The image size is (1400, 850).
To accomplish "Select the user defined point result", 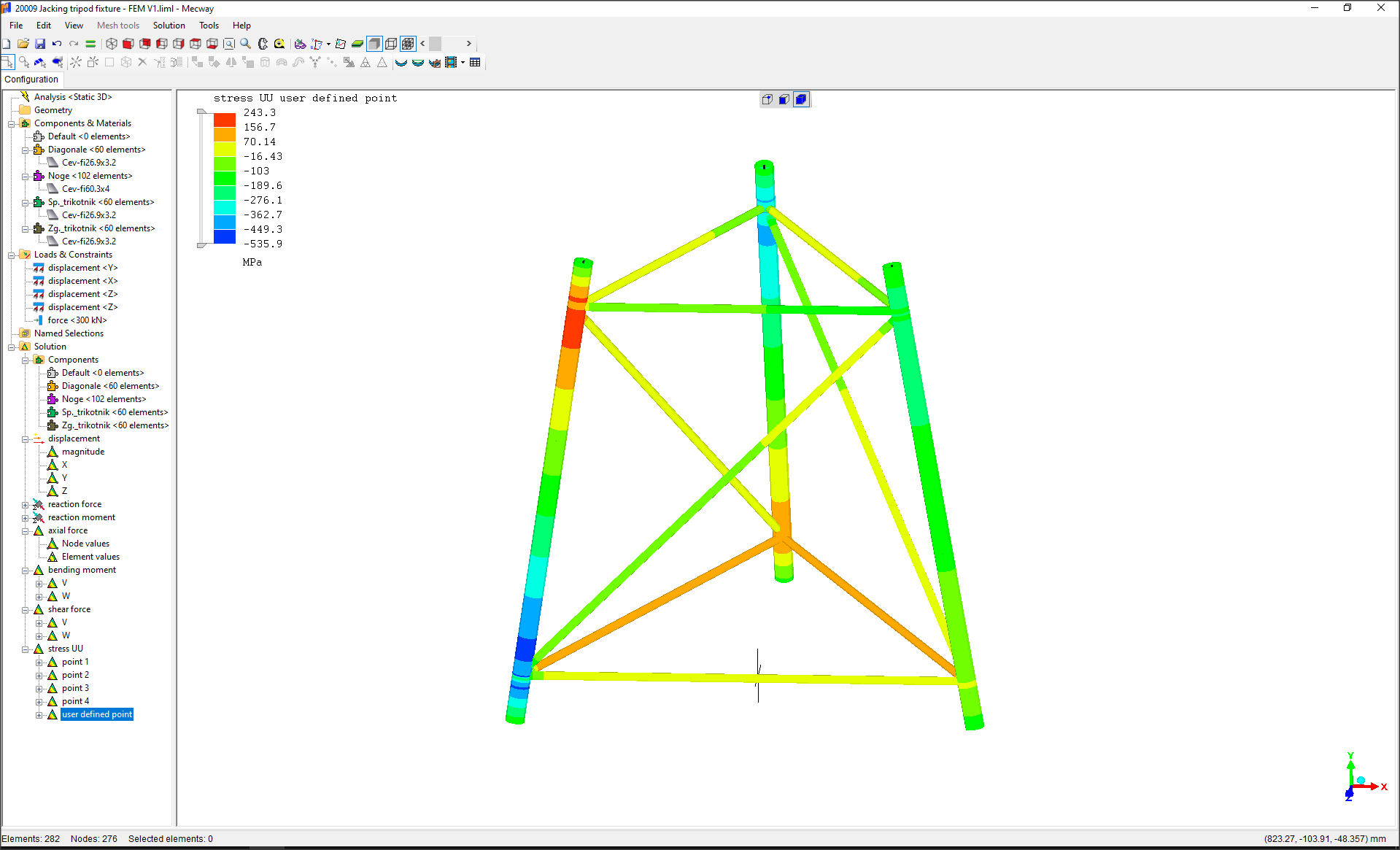I will pyautogui.click(x=97, y=714).
